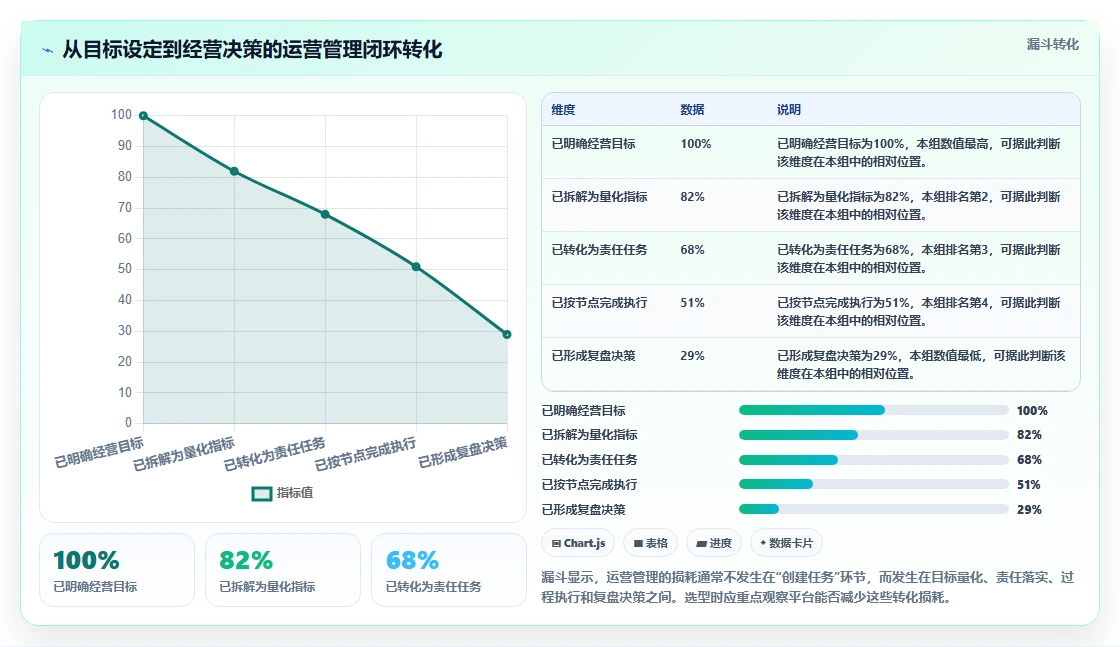Click the 51% value beside progress bar

click(x=1029, y=484)
